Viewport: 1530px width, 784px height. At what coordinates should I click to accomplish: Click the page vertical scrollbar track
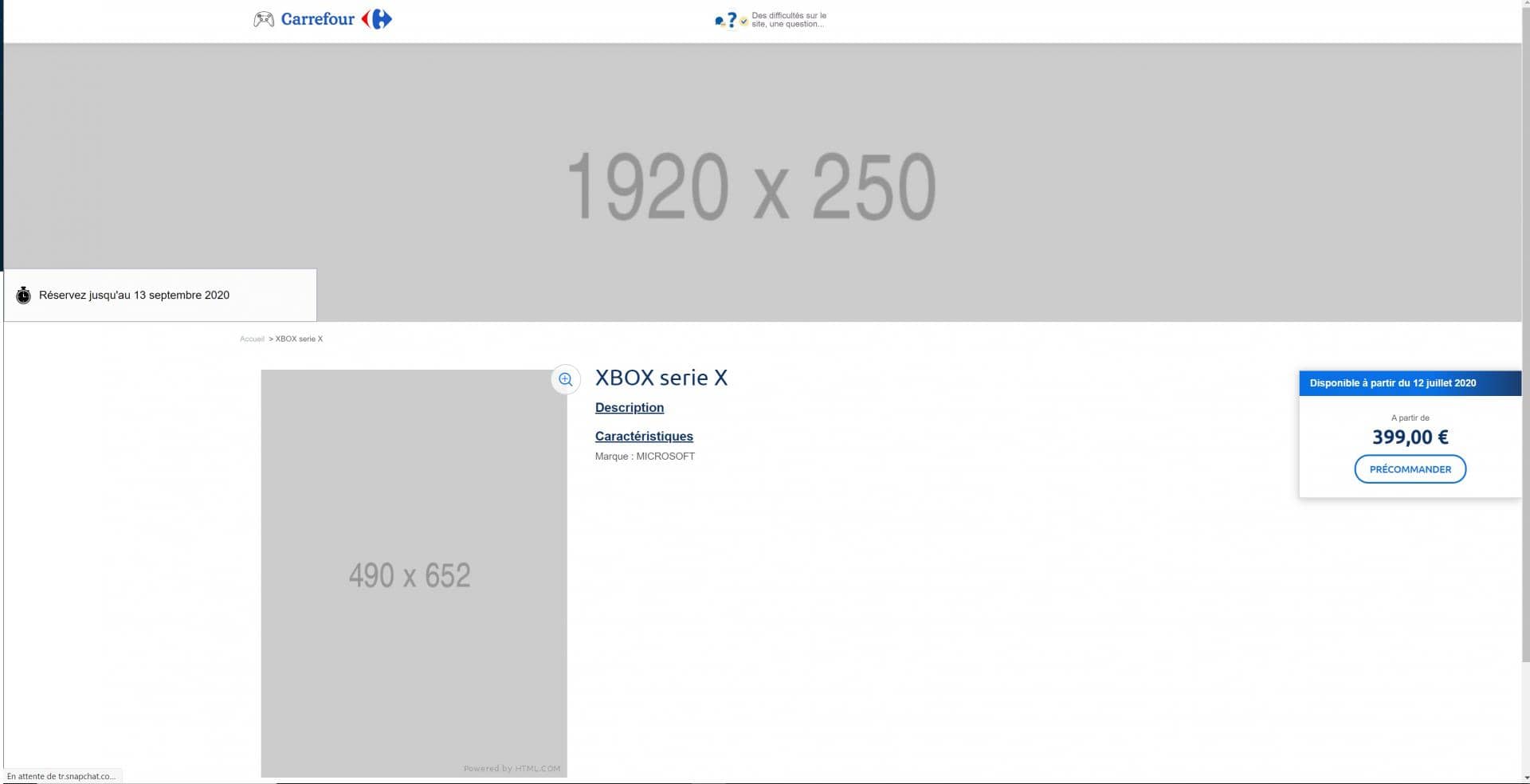point(1525,717)
